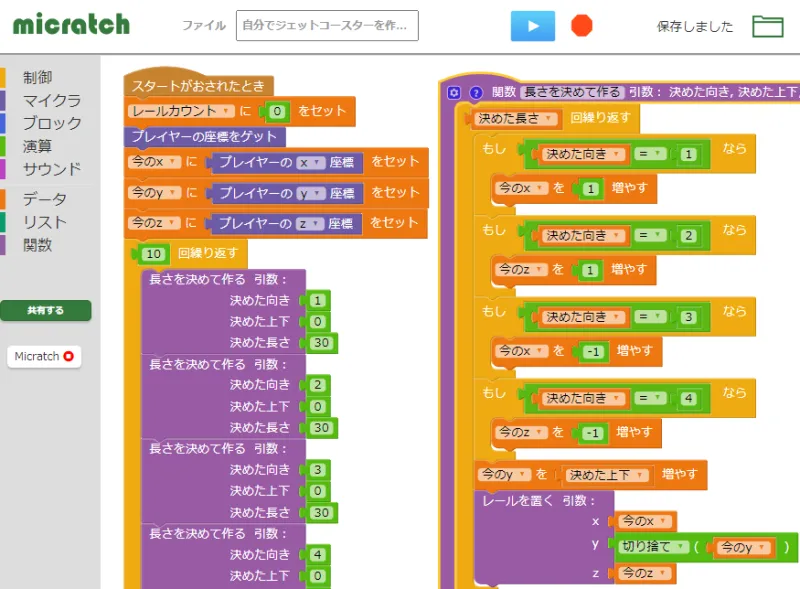Click the Micratch record button
This screenshot has height=589, width=800.
(x=44, y=356)
